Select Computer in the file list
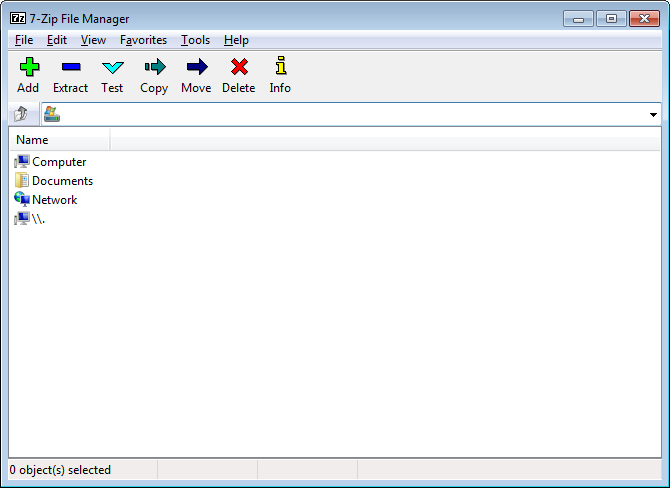Image resolution: width=670 pixels, height=488 pixels. (x=59, y=162)
